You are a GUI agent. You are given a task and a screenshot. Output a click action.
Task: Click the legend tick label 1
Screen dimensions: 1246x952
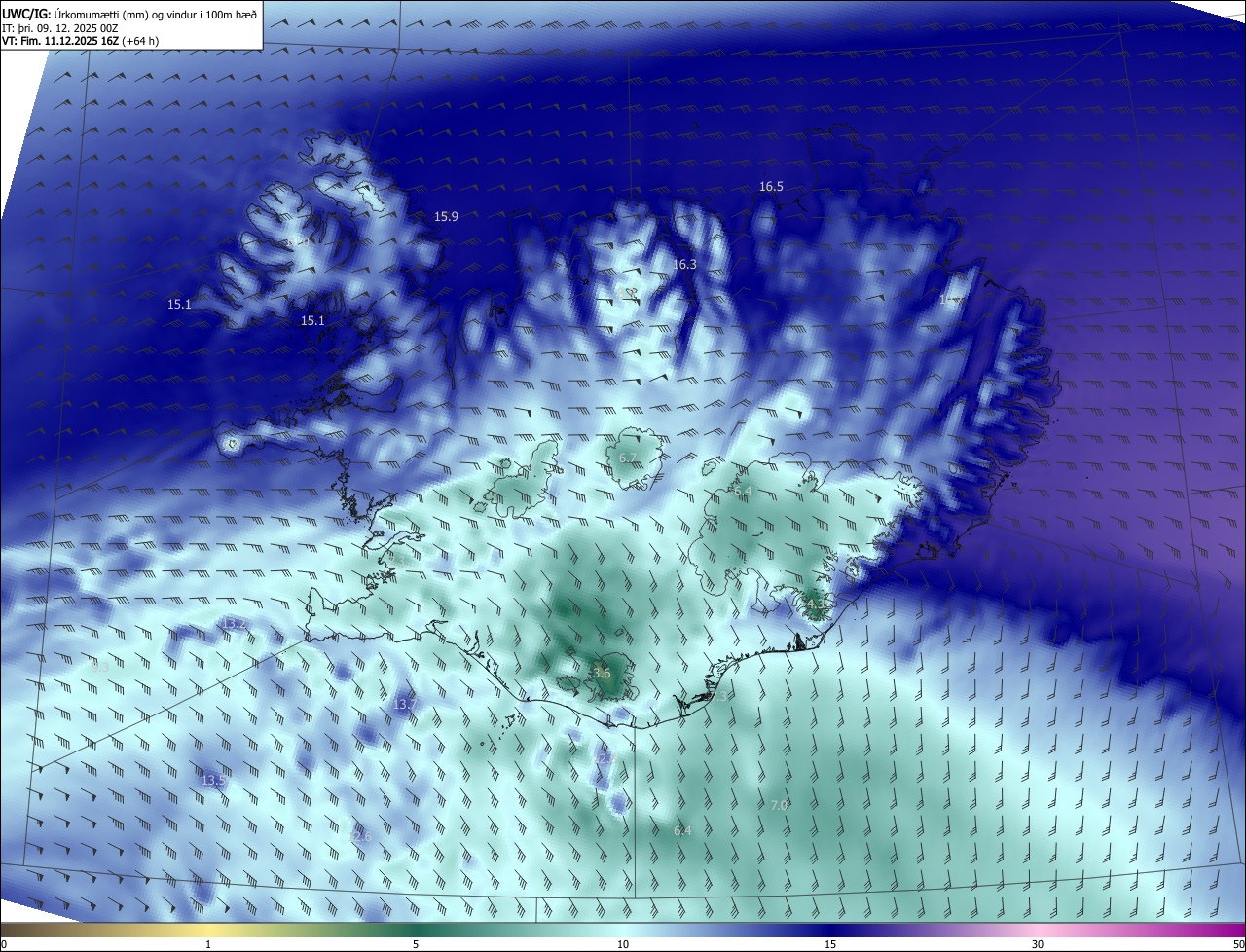[x=208, y=944]
